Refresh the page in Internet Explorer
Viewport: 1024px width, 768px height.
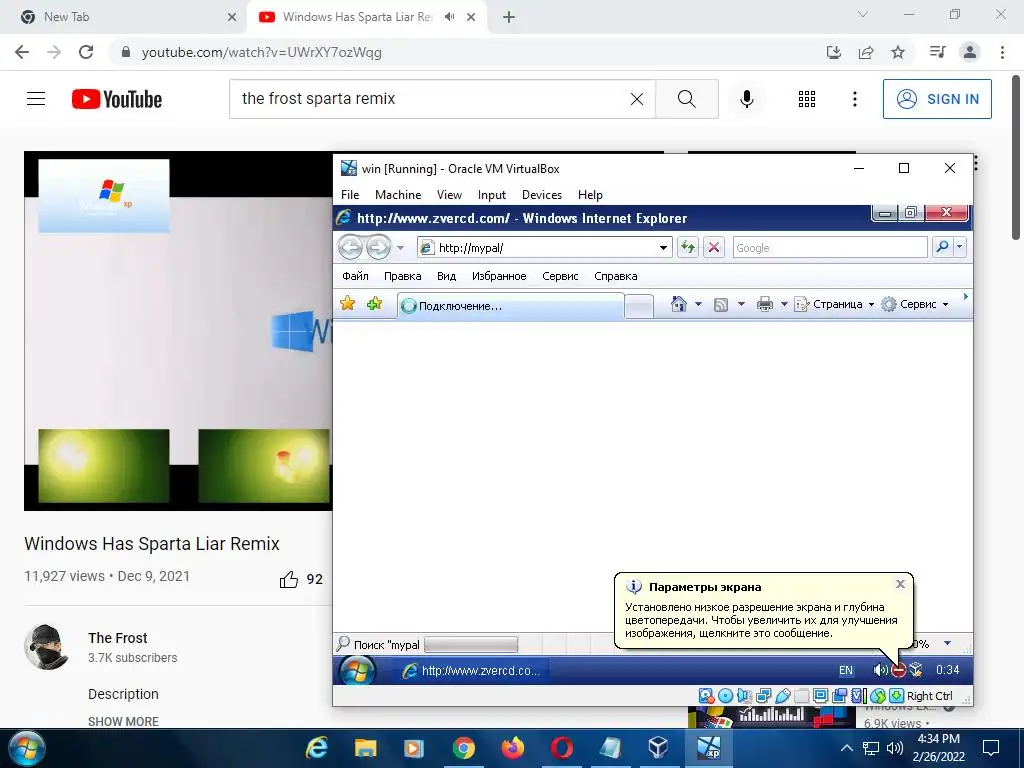tap(688, 248)
